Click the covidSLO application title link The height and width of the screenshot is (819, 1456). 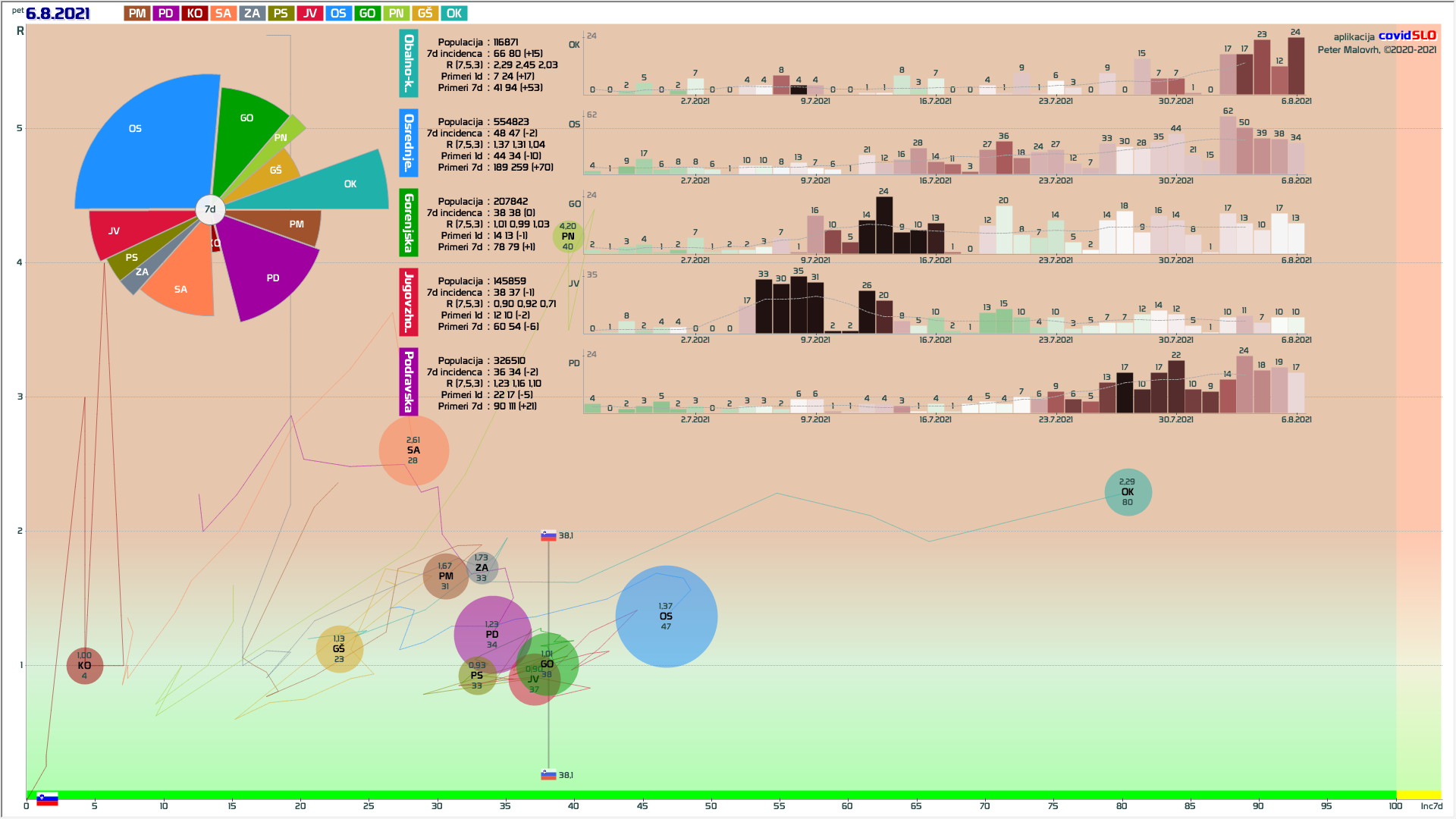coord(1407,36)
